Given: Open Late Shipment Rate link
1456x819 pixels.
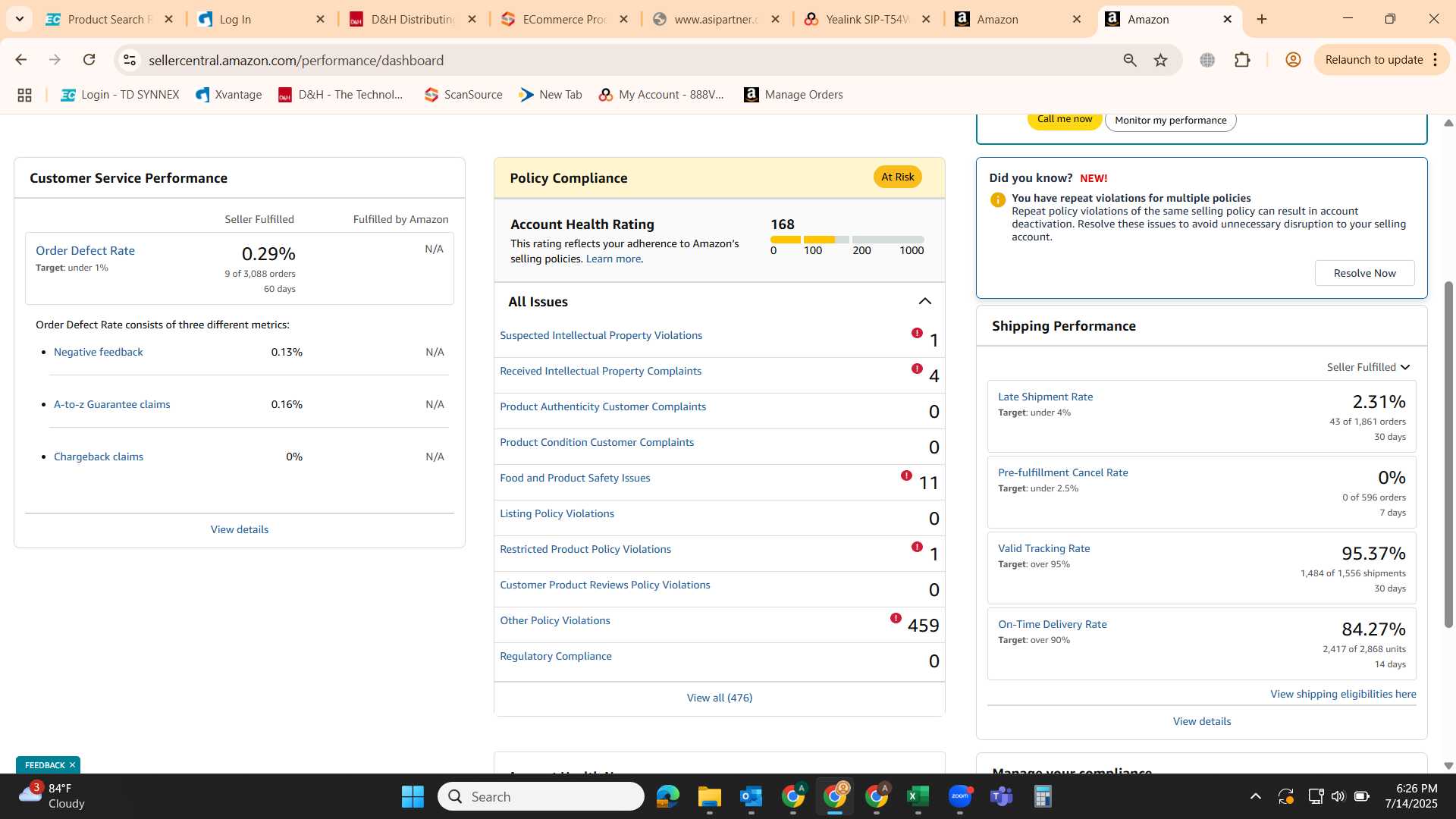Looking at the screenshot, I should (x=1045, y=397).
